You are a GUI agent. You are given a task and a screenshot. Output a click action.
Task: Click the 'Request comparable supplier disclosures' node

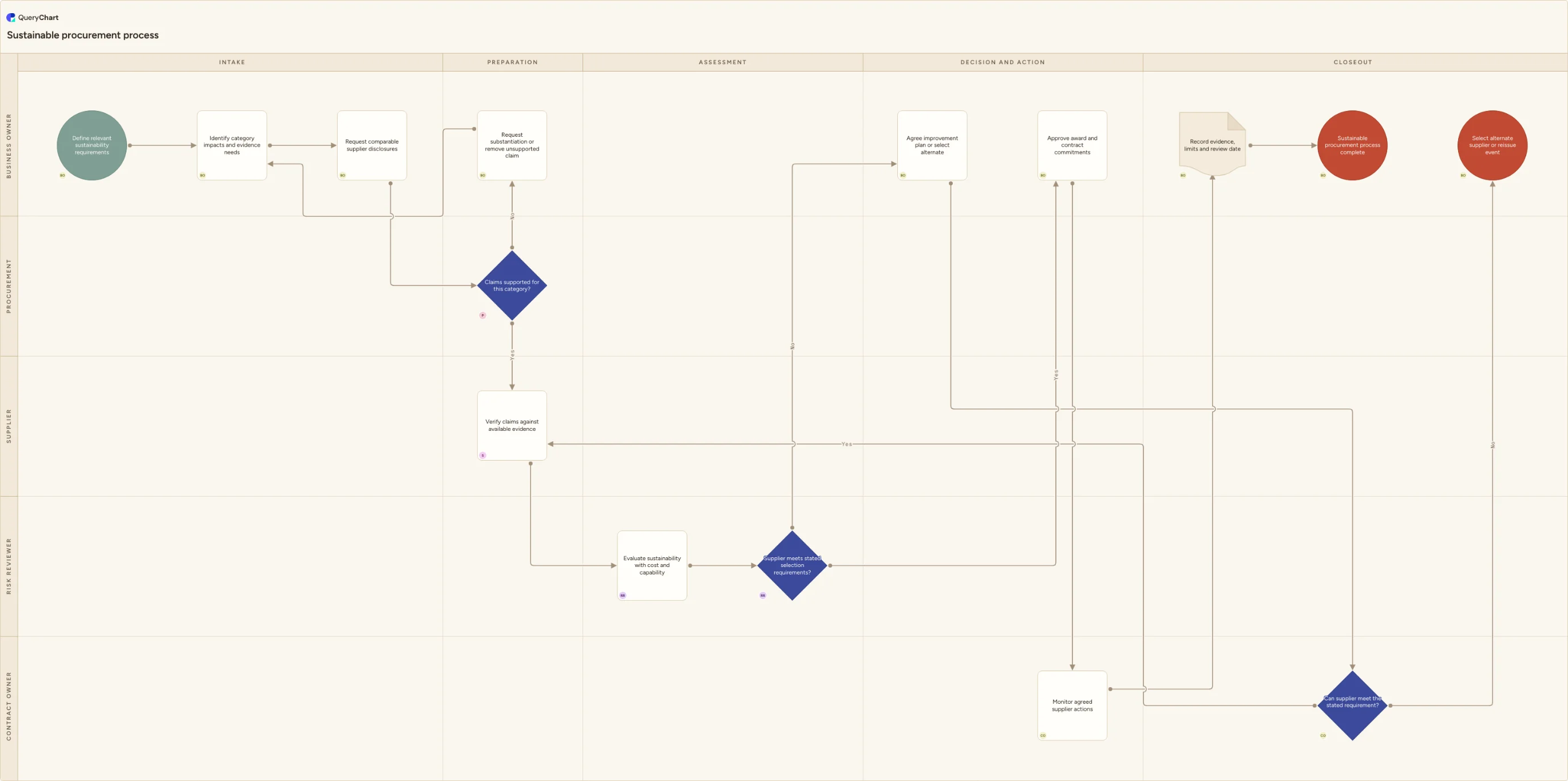pyautogui.click(x=372, y=145)
